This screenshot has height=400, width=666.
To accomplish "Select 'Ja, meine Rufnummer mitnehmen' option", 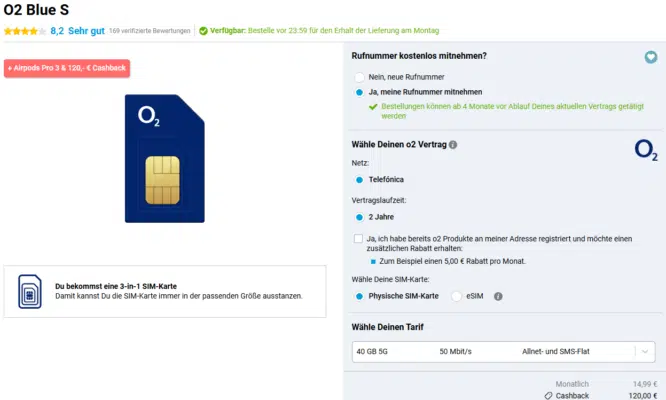I will [359, 92].
